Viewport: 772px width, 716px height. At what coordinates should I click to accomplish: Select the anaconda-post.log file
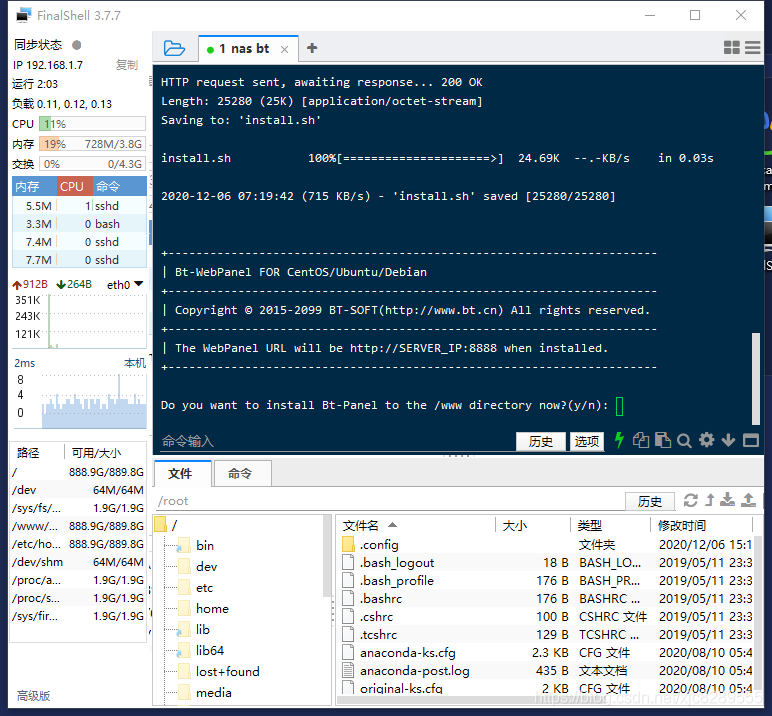(x=547, y=671)
